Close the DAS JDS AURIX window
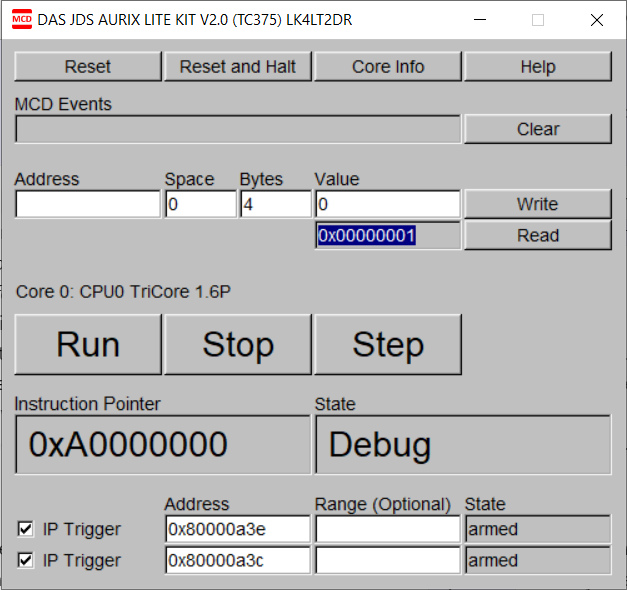Viewport: 627px width, 590px height. [x=597, y=20]
